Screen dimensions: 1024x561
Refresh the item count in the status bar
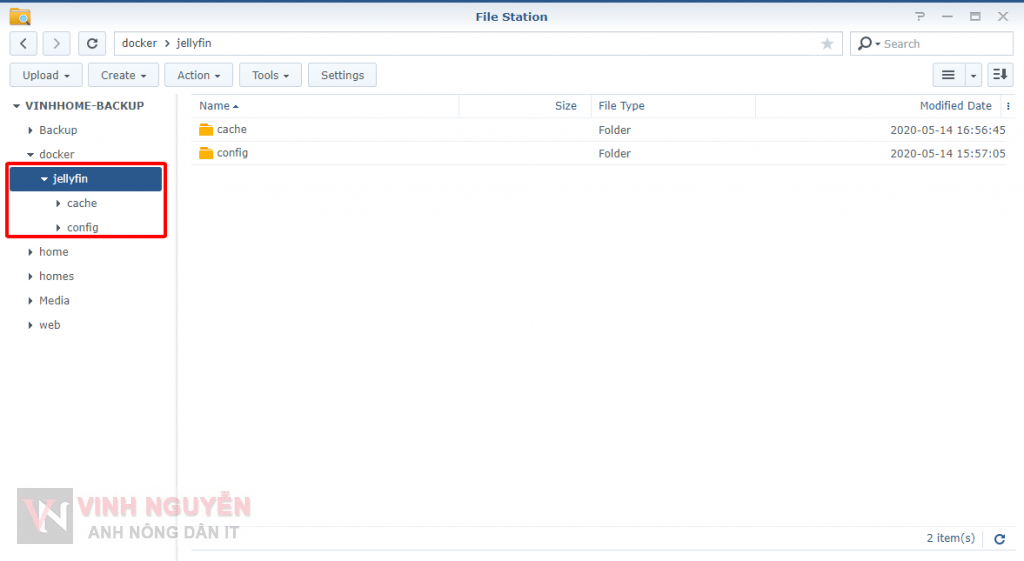coord(999,539)
